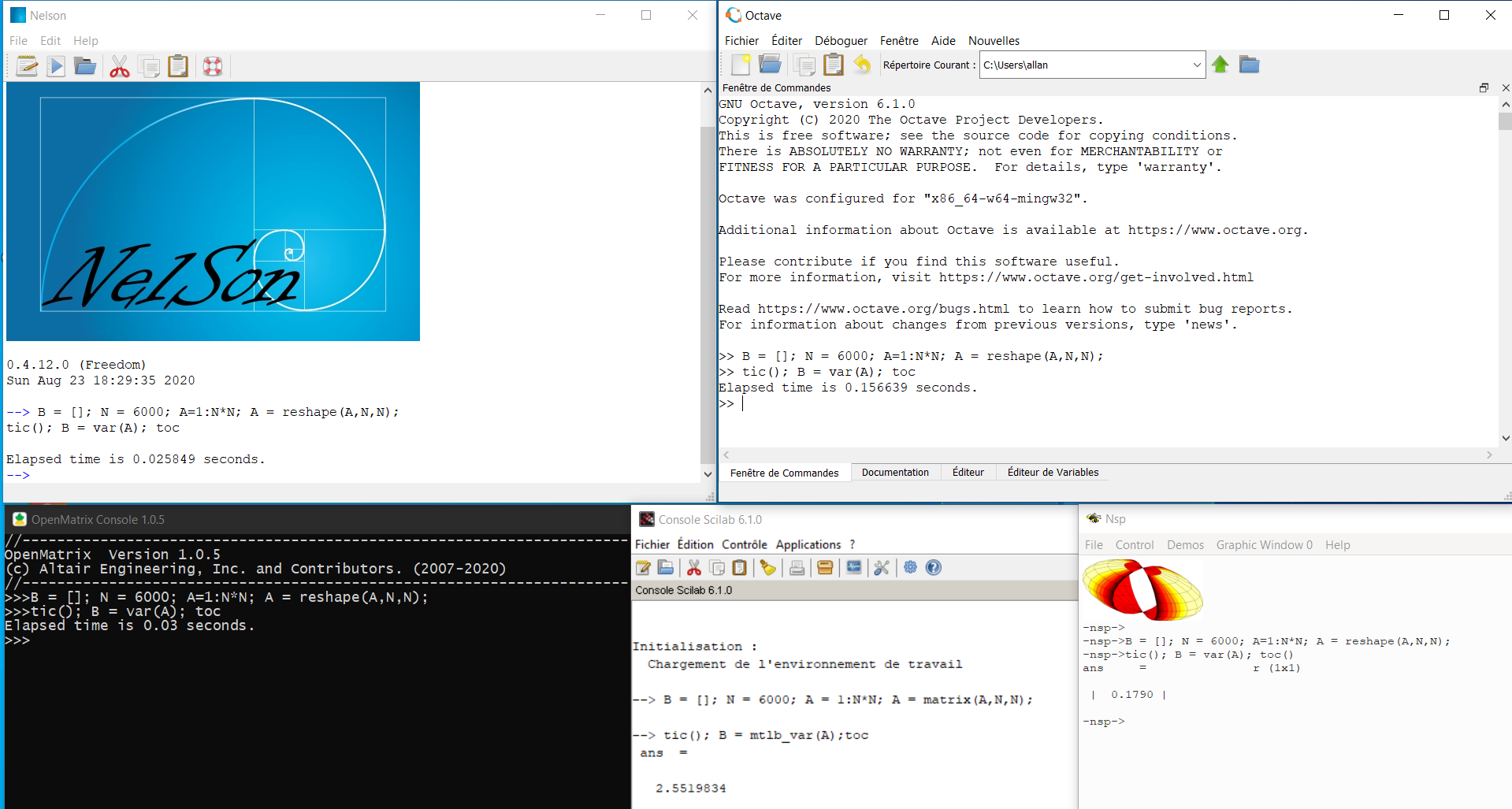Screen dimensions: 1512x809
Task: Open Octave Aide menu
Action: pos(943,41)
